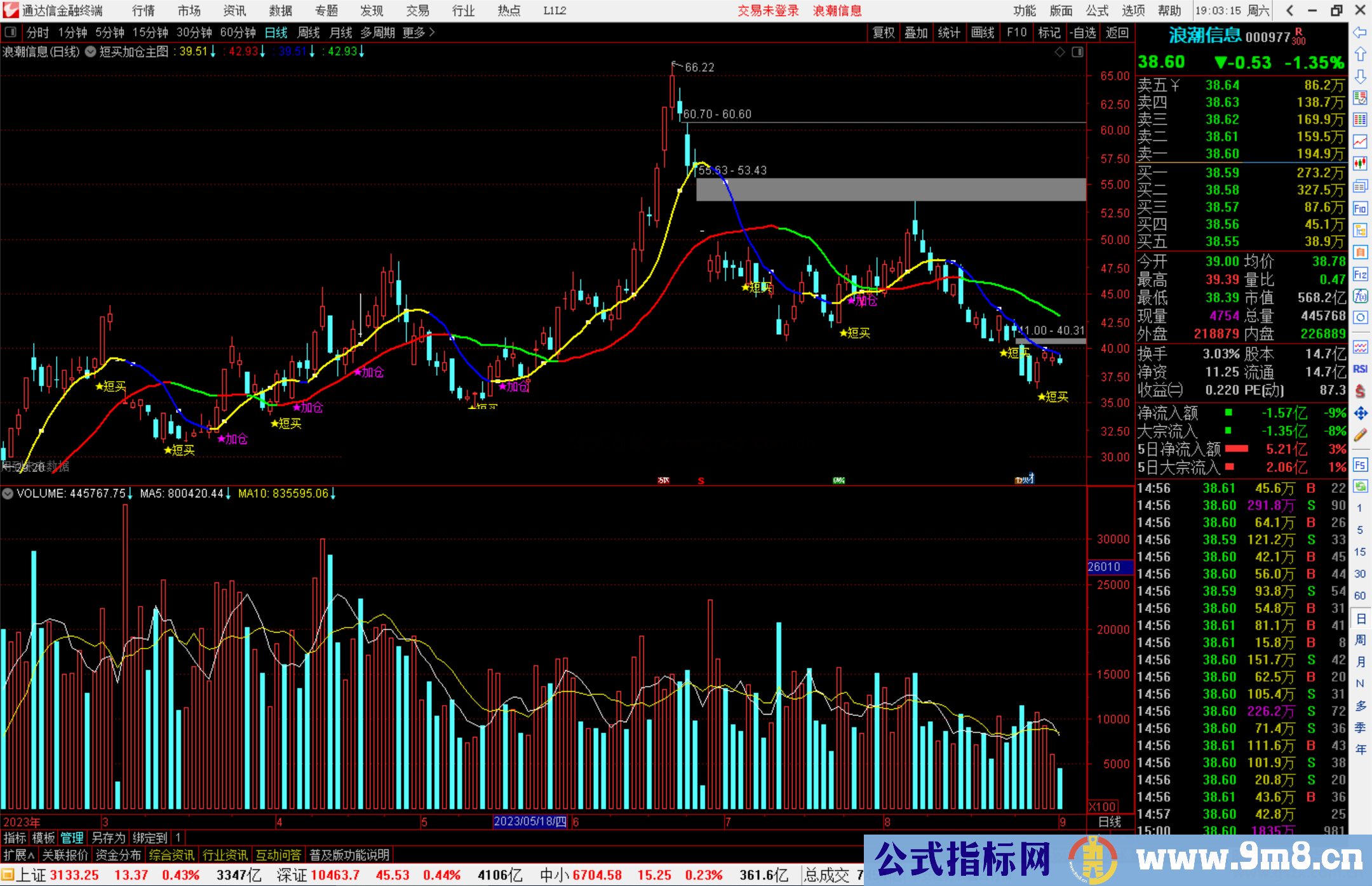Open the wavy lines indicator icon
This screenshot has height=886, width=1372.
(1360, 347)
